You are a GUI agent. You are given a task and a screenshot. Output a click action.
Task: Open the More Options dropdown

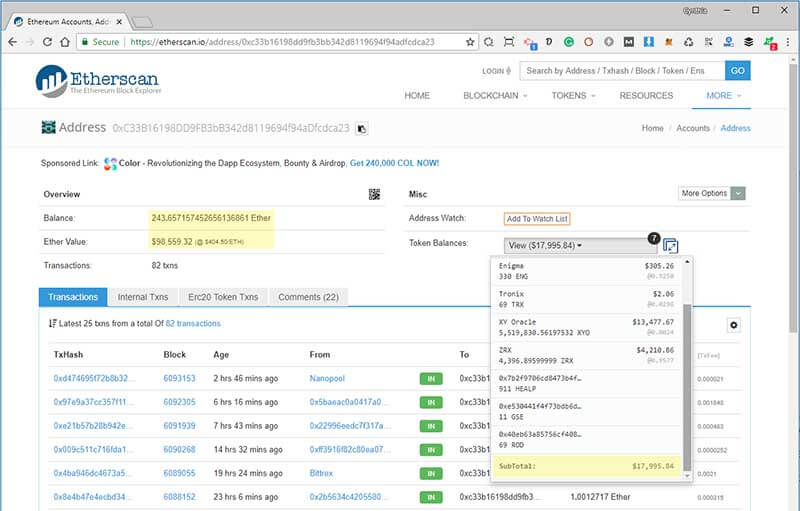712,193
